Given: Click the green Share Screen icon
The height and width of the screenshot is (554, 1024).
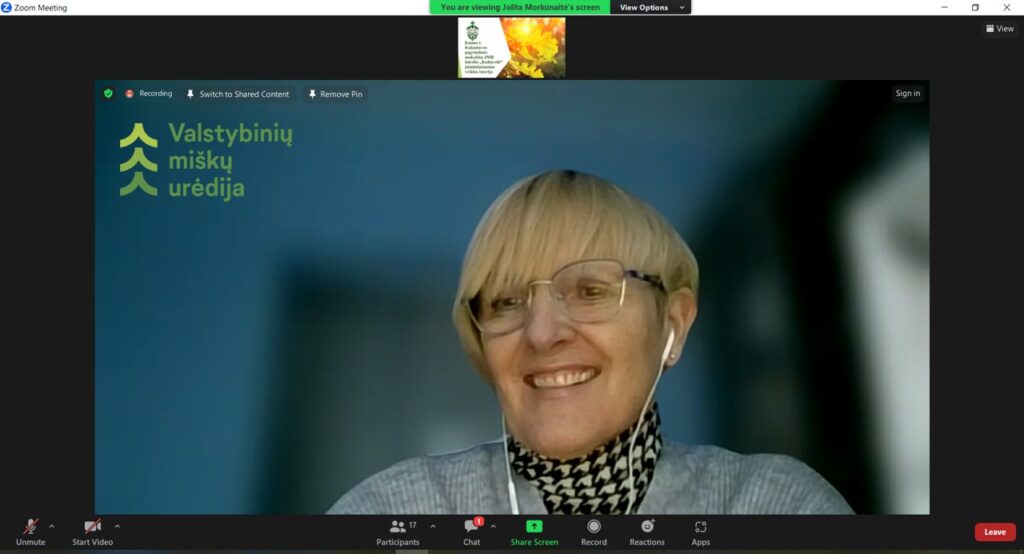Looking at the screenshot, I should tap(534, 527).
